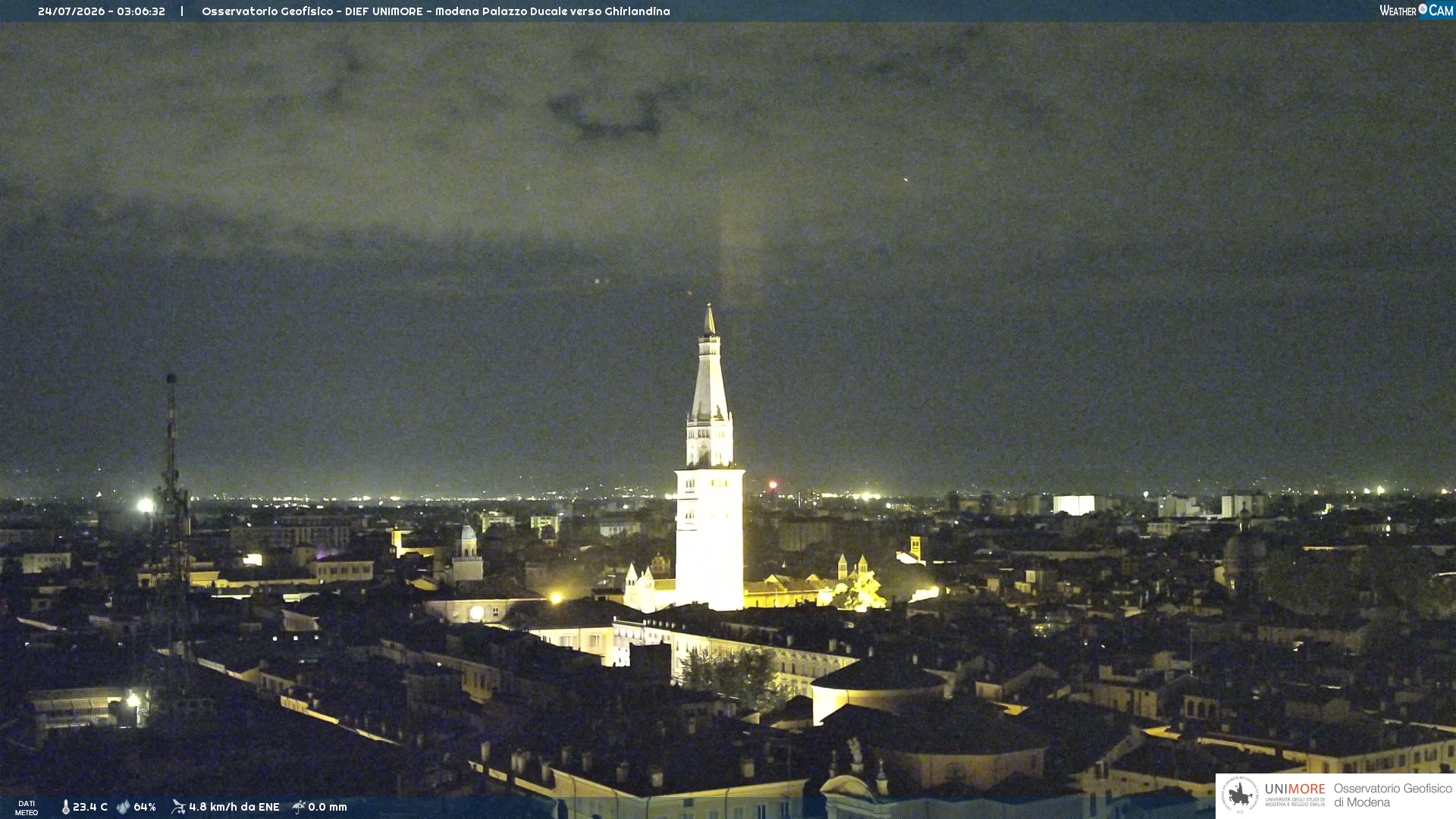Click the 64% humidity value
Screen dimensions: 1456x819
tap(145, 807)
